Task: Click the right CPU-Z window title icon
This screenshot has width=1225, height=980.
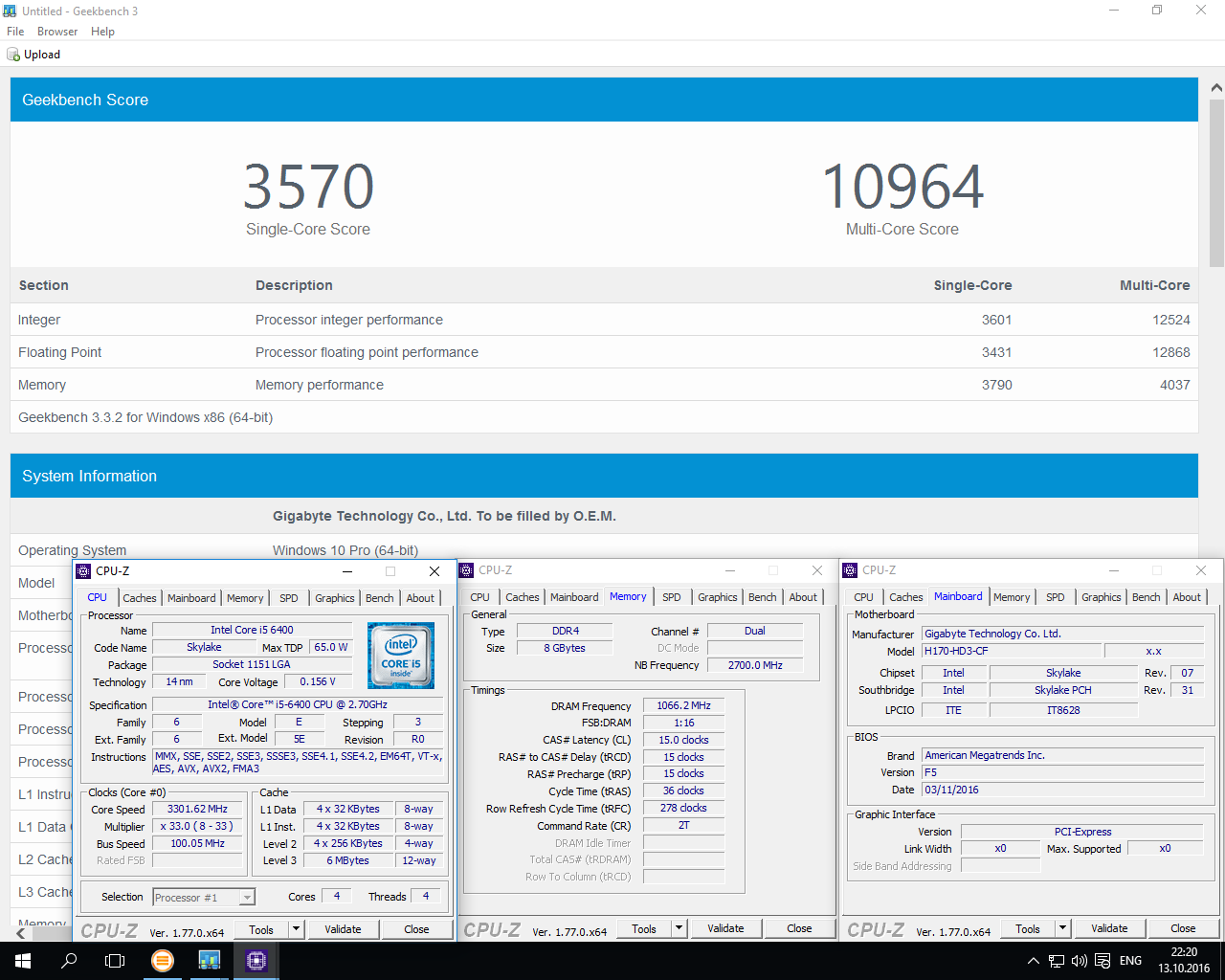Action: click(850, 570)
